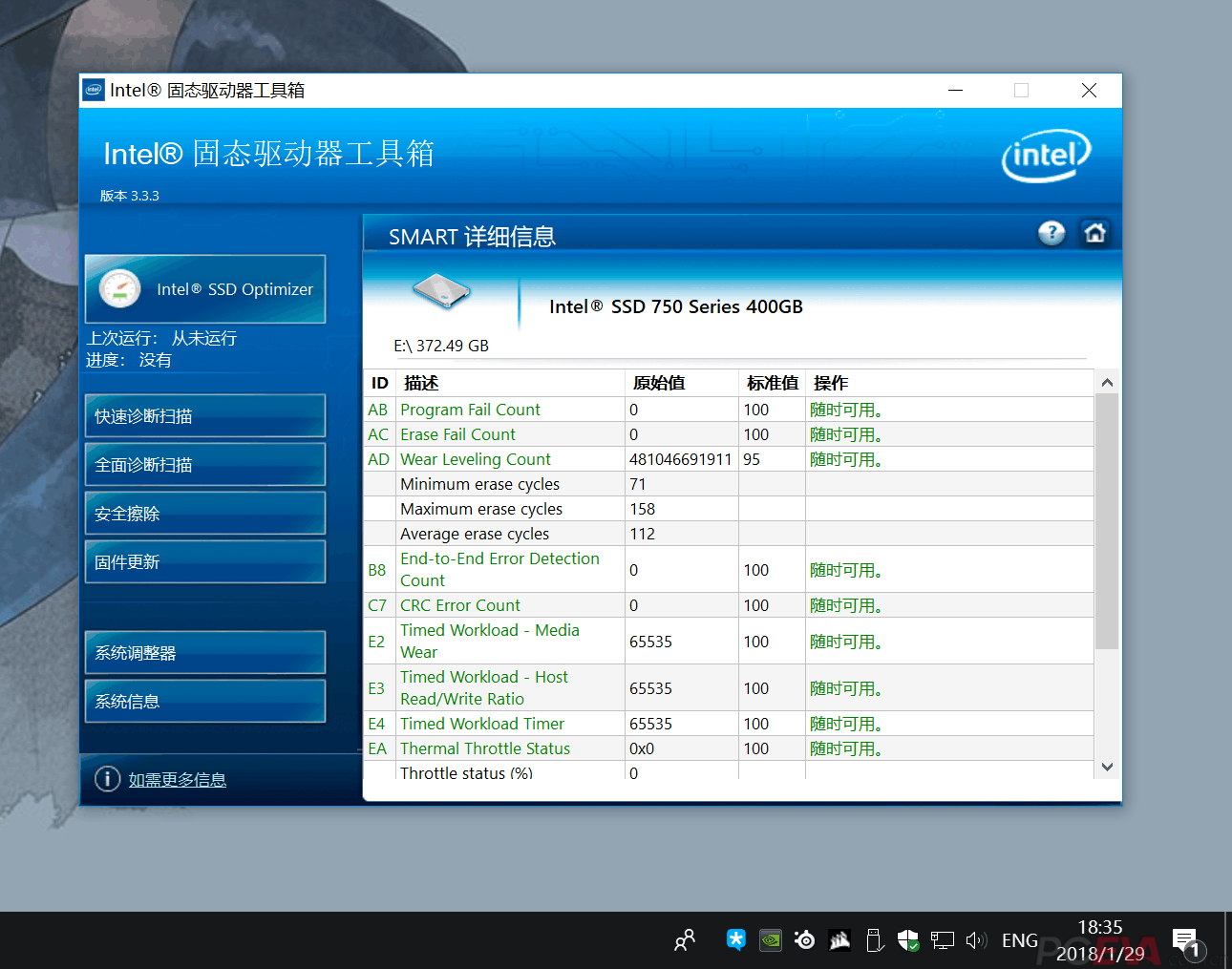Open Action Center notification icon

click(x=1187, y=942)
